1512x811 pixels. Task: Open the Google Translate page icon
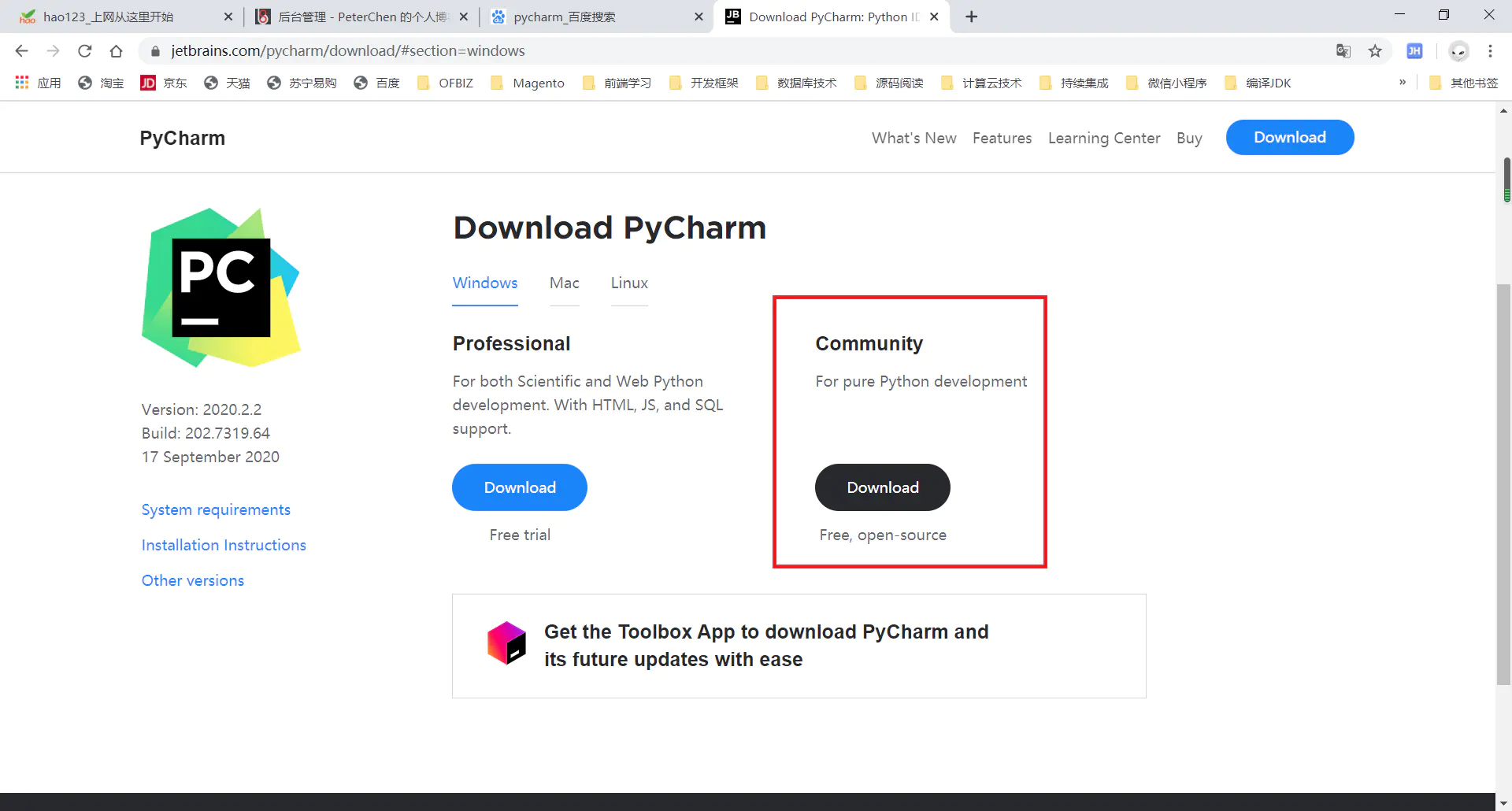coord(1343,51)
